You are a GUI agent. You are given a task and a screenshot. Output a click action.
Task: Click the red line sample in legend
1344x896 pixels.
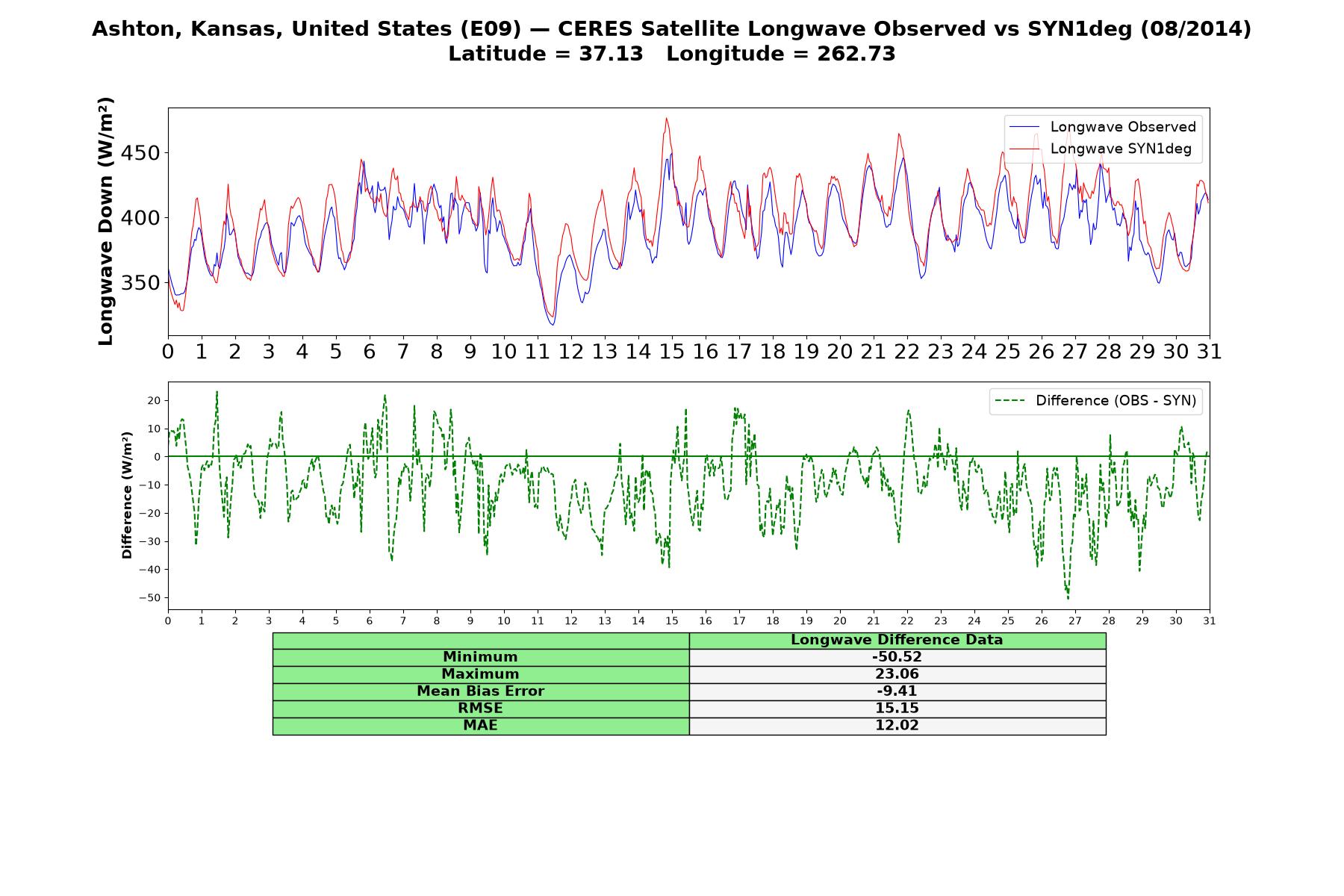(x=1025, y=149)
